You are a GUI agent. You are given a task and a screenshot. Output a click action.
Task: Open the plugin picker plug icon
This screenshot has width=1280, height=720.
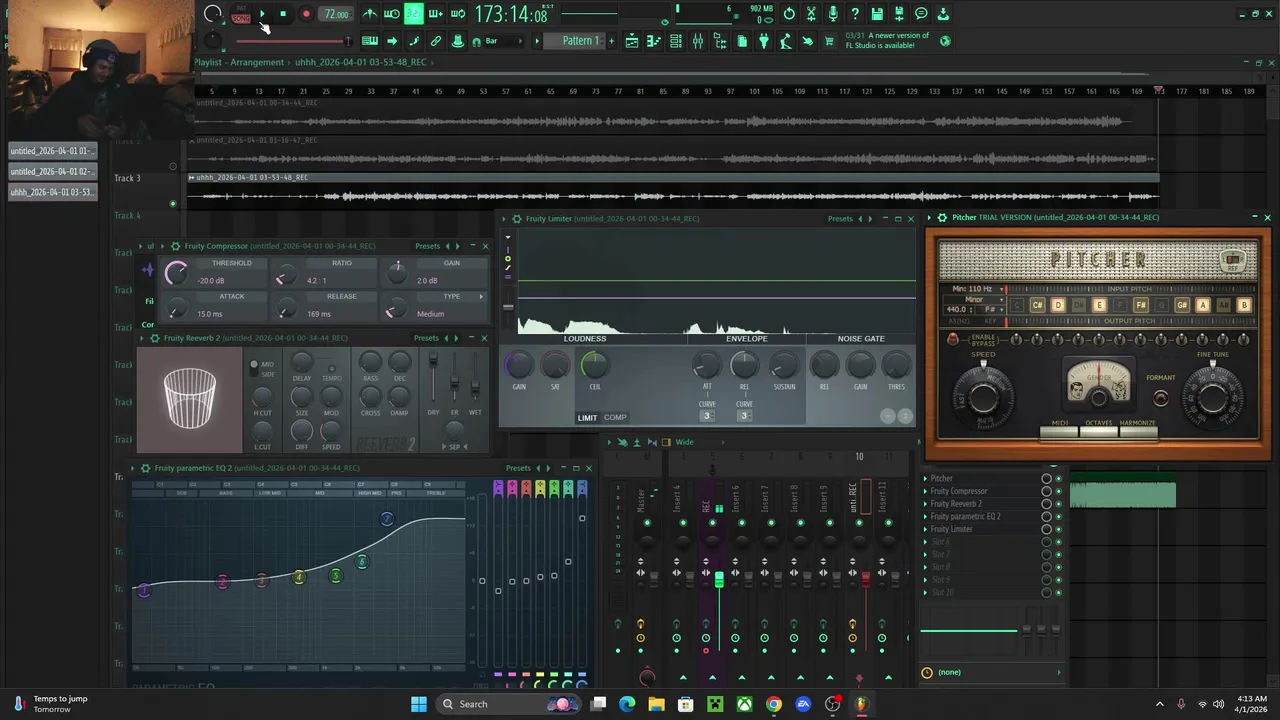click(764, 41)
